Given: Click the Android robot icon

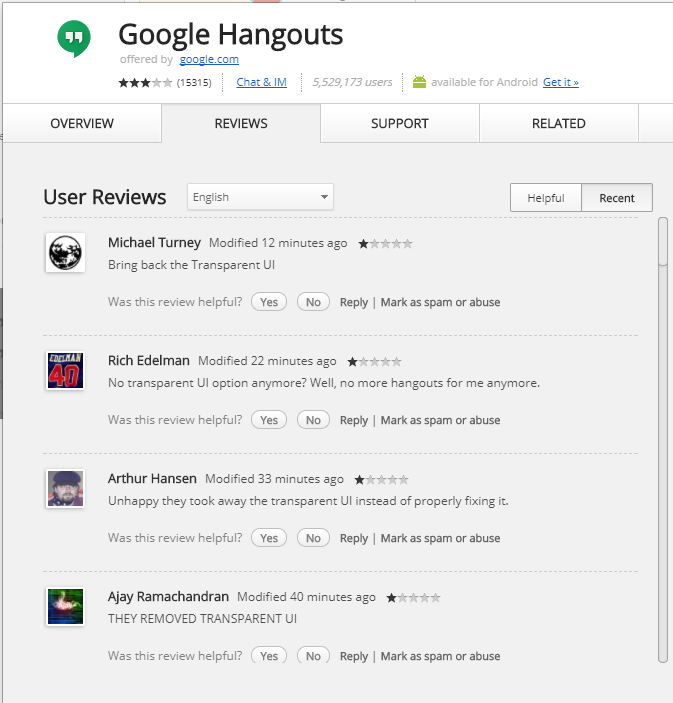Looking at the screenshot, I should [x=419, y=82].
